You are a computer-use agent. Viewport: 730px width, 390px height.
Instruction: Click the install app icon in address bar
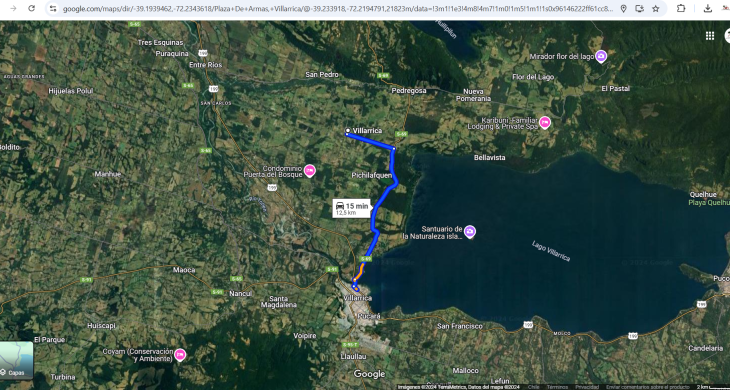[x=640, y=8]
